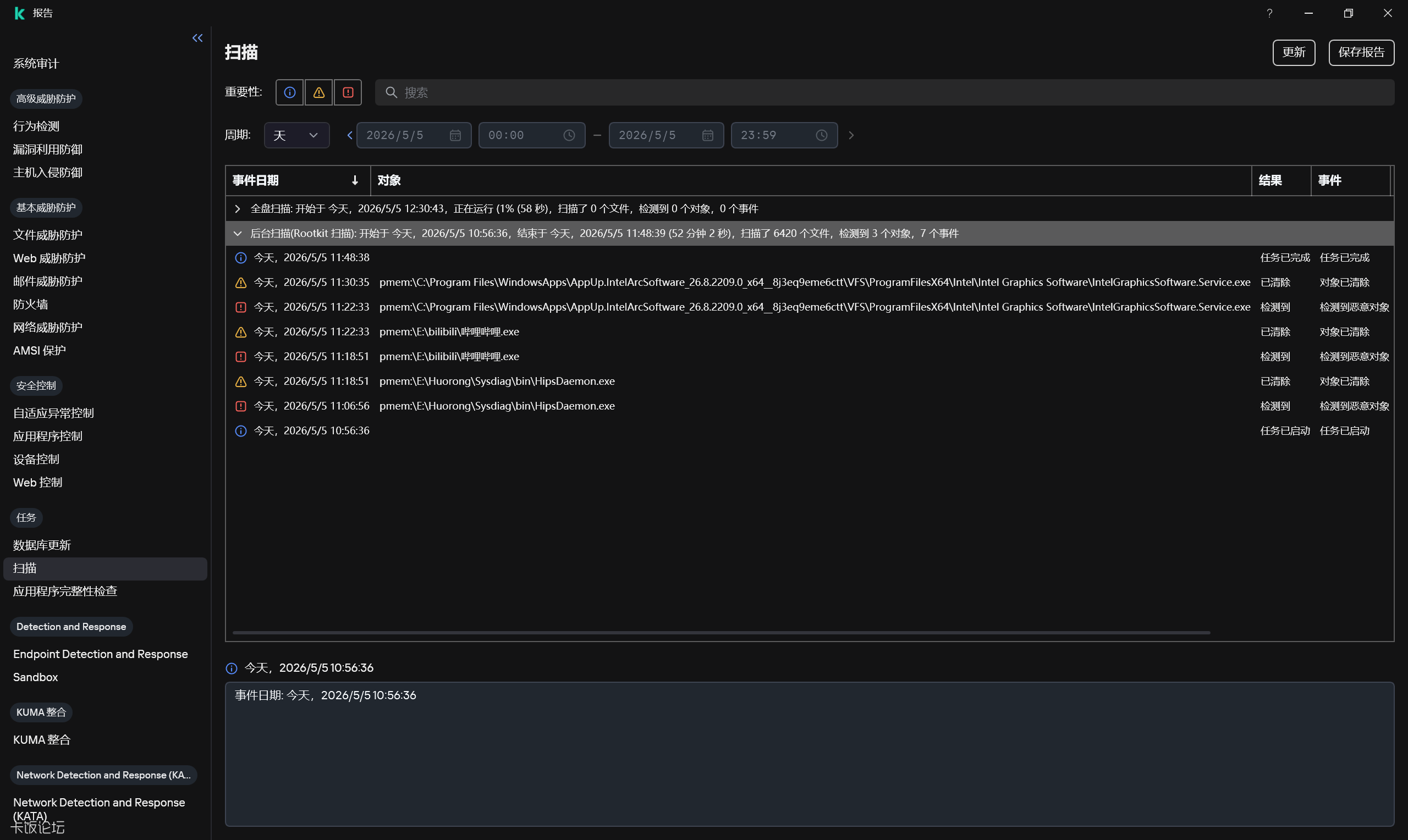This screenshot has width=1408, height=840.
Task: Open the period dropdown showing 天
Action: click(296, 135)
